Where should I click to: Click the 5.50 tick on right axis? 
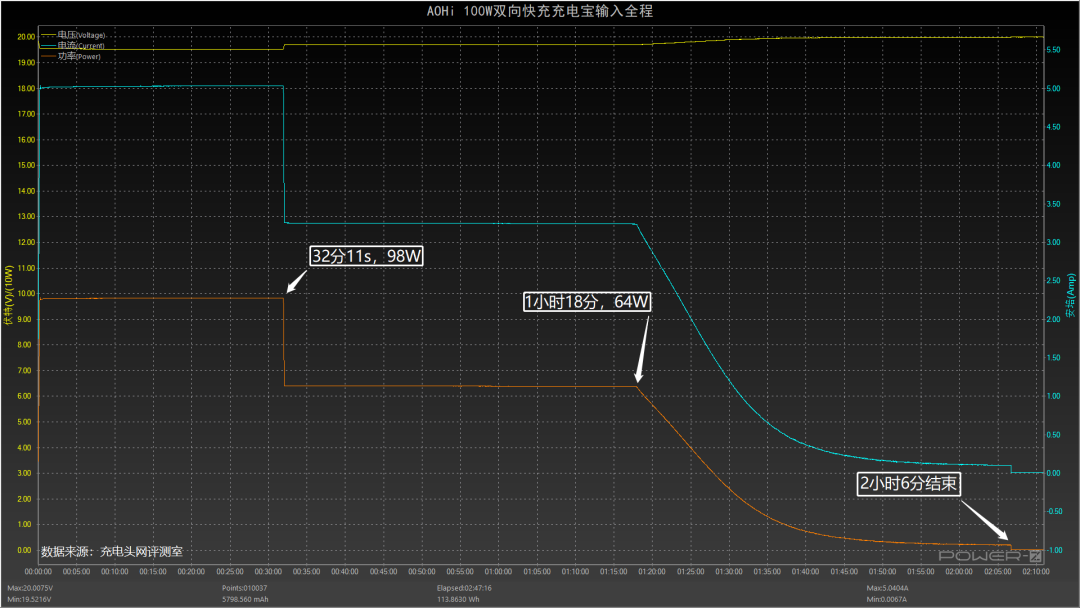(1053, 50)
